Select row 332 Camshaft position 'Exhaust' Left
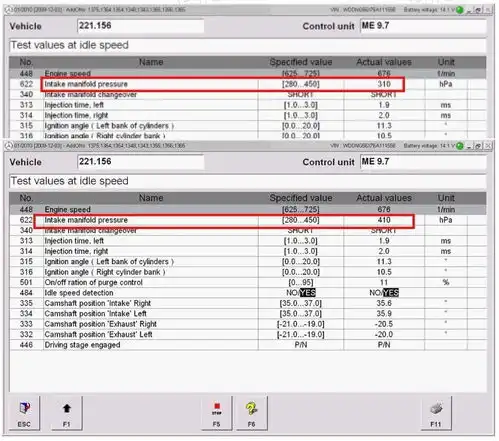 [248, 334]
